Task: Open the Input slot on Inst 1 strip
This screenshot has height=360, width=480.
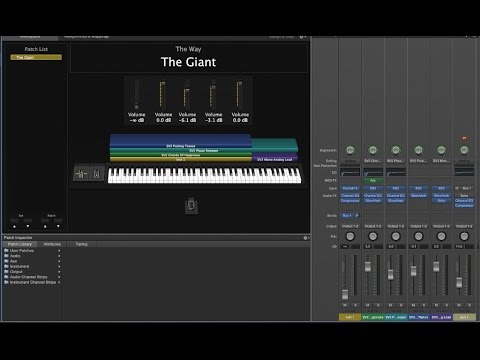Action: pyautogui.click(x=350, y=188)
